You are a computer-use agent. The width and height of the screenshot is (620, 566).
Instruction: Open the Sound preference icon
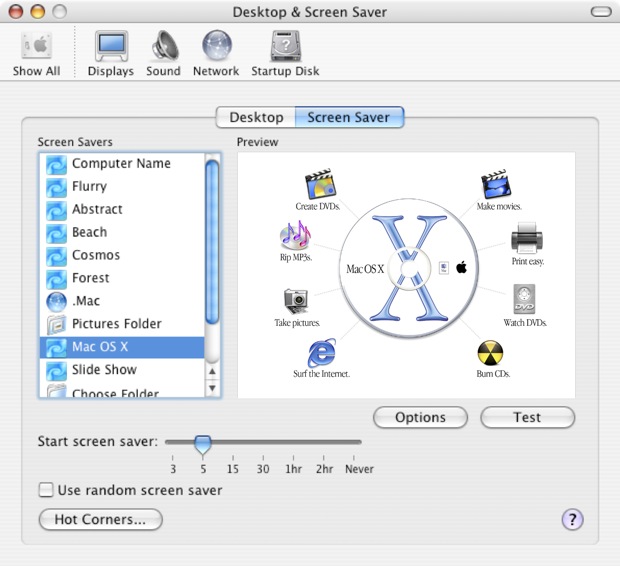pyautogui.click(x=163, y=53)
